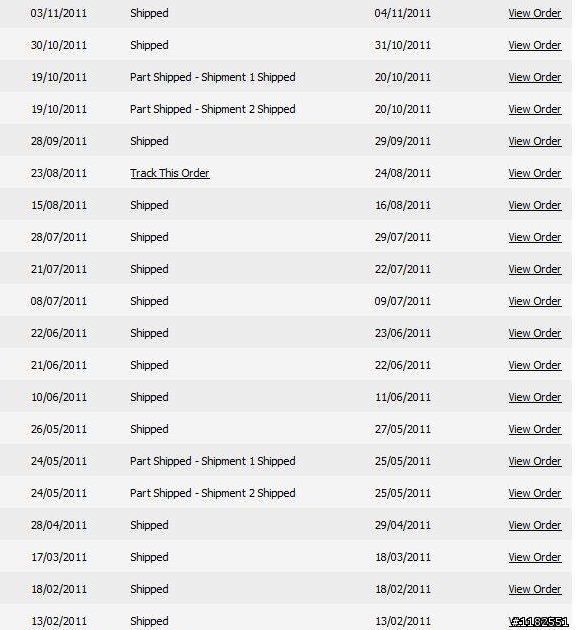The image size is (576, 630).
Task: View 19/10/2011 Shipment 2 order
Action: pos(535,109)
